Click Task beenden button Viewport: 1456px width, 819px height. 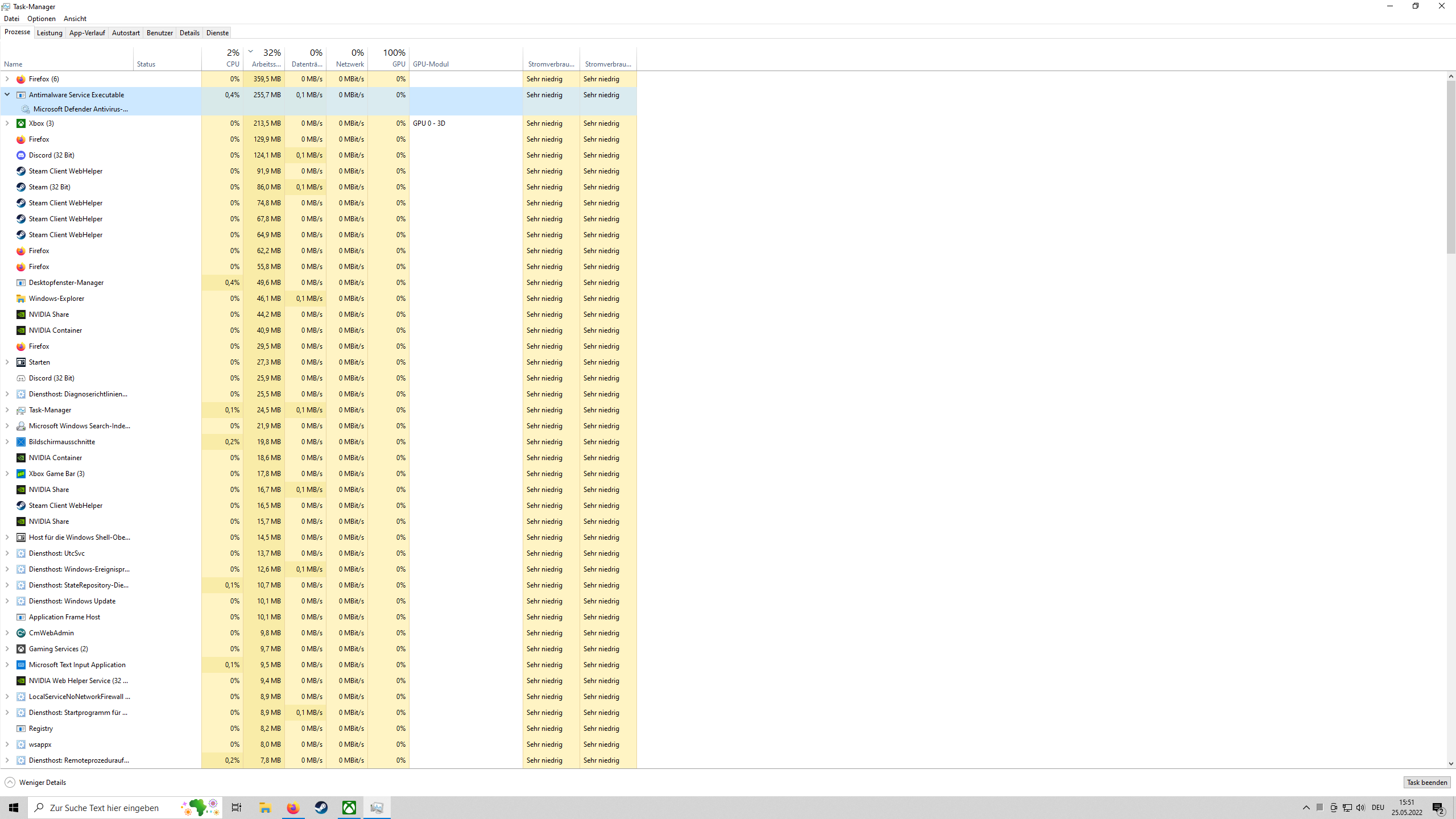(x=1427, y=783)
